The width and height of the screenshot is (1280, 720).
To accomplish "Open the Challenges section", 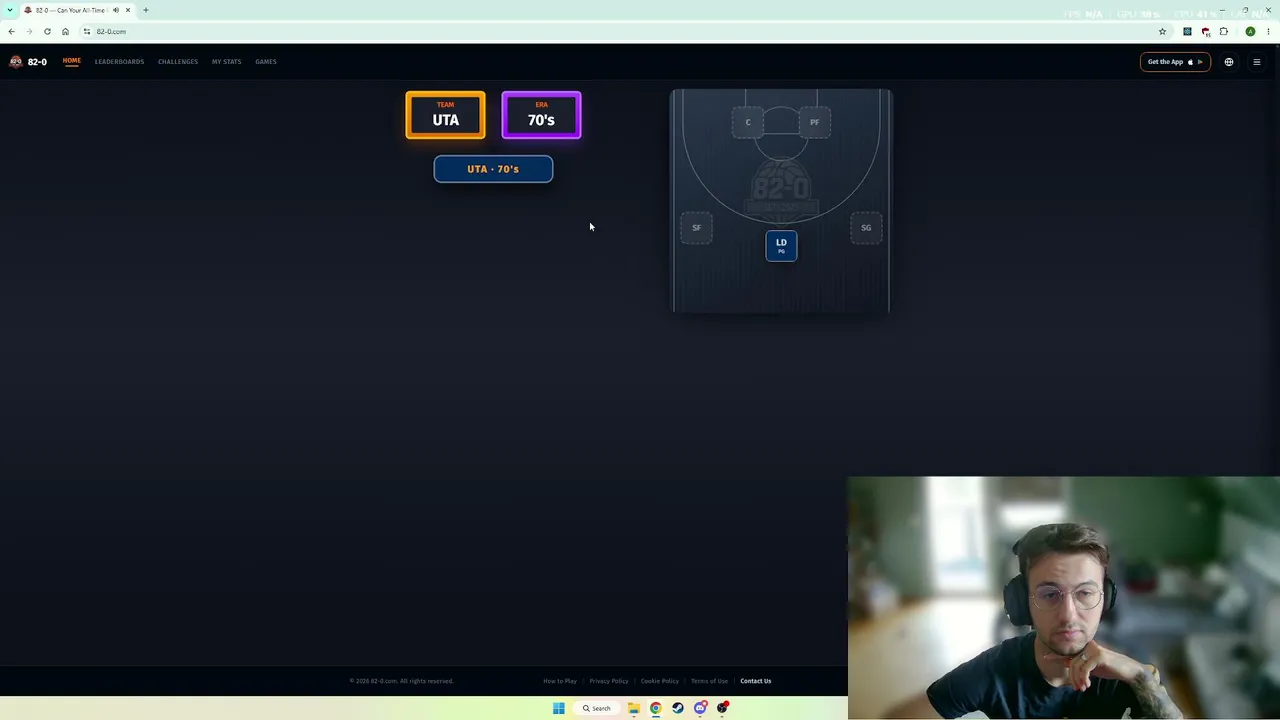I will click(178, 62).
